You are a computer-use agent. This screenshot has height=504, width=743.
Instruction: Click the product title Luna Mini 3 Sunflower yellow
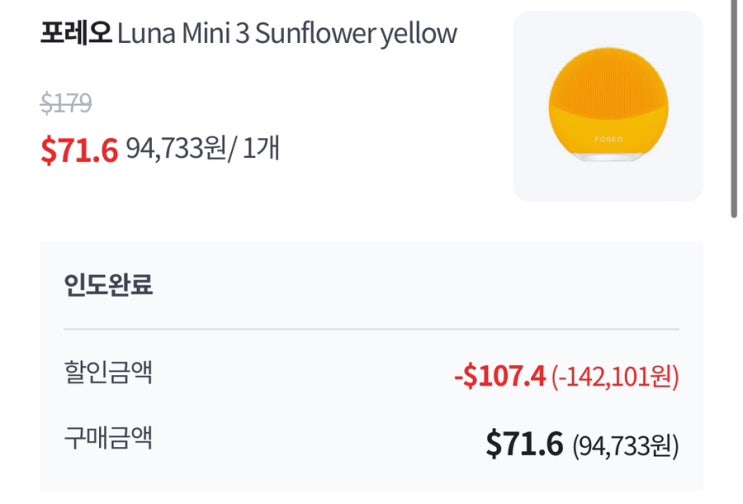point(287,34)
